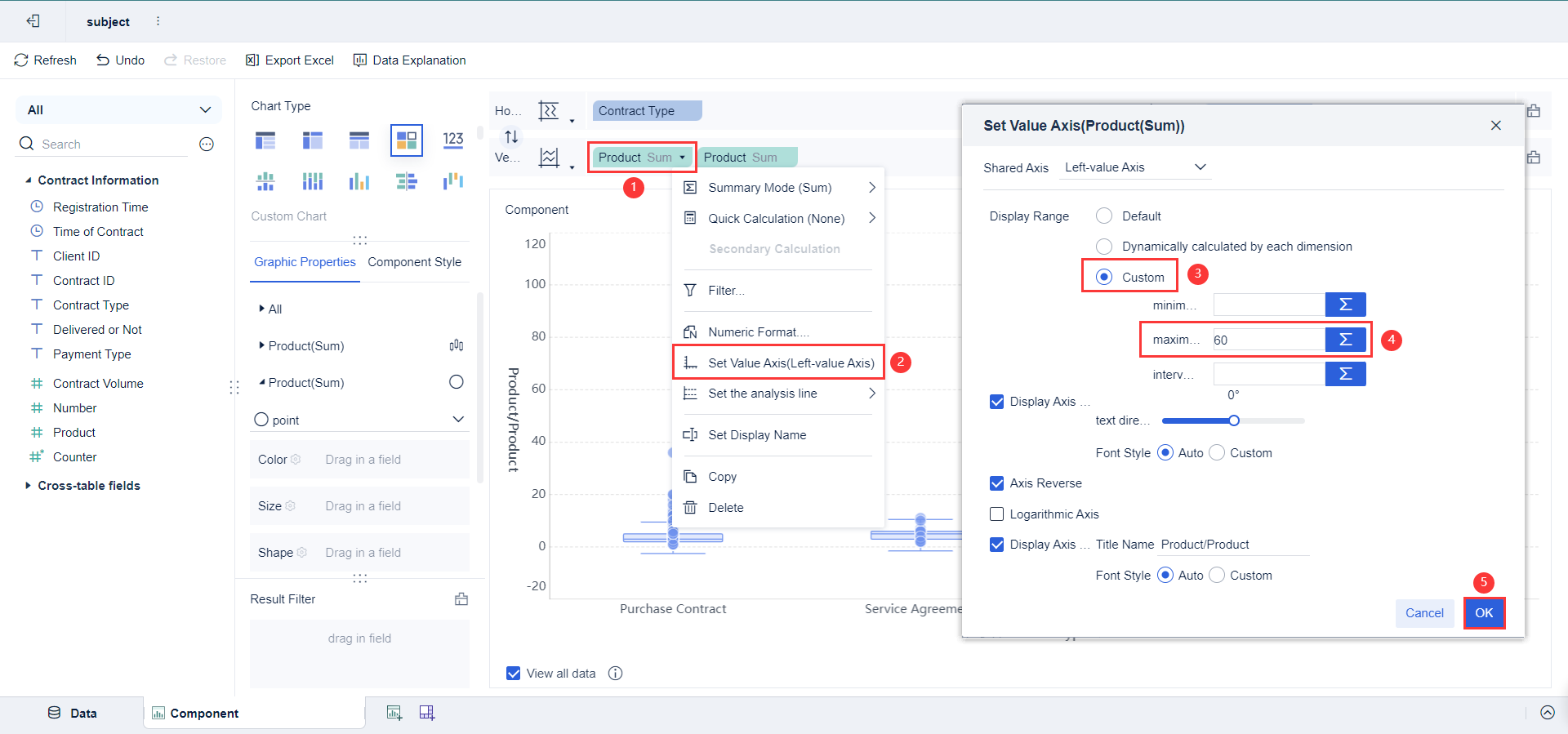Image resolution: width=1568 pixels, height=734 pixels.
Task: Click the swap horizontal and vertical axes icon
Action: [x=511, y=136]
